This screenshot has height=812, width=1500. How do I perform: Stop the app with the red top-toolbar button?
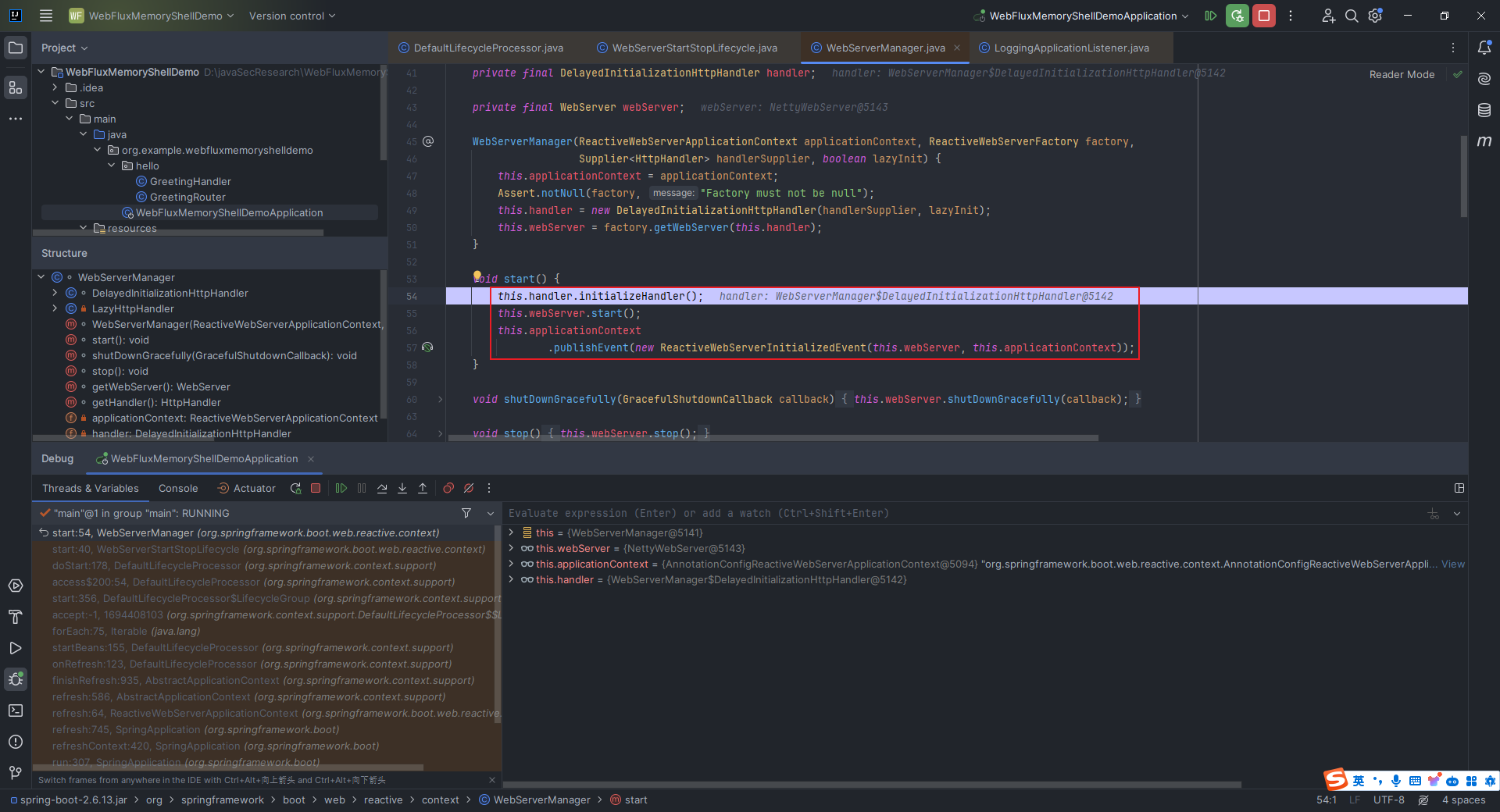click(x=1263, y=16)
